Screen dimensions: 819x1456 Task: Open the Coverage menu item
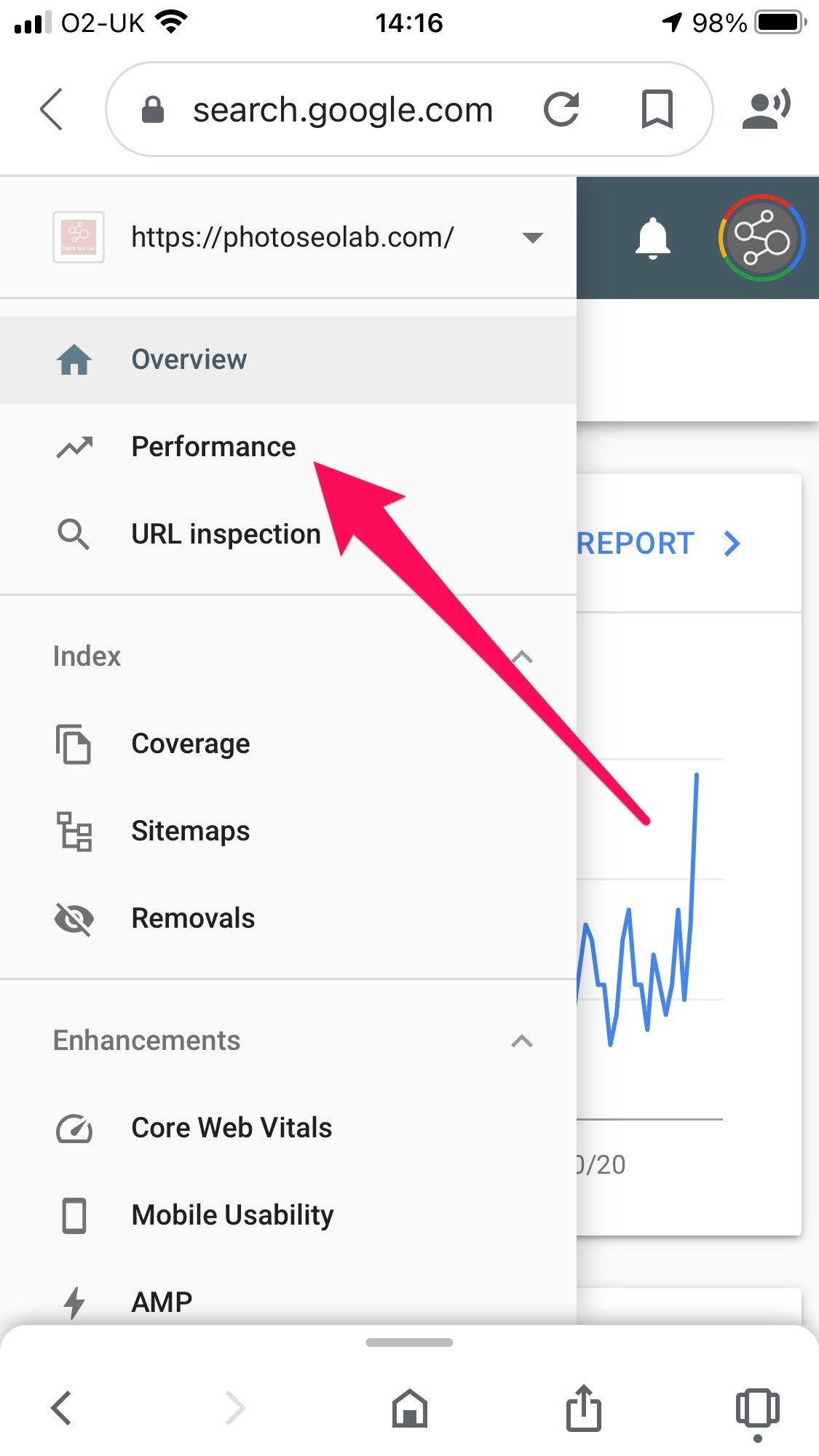pyautogui.click(x=288, y=744)
